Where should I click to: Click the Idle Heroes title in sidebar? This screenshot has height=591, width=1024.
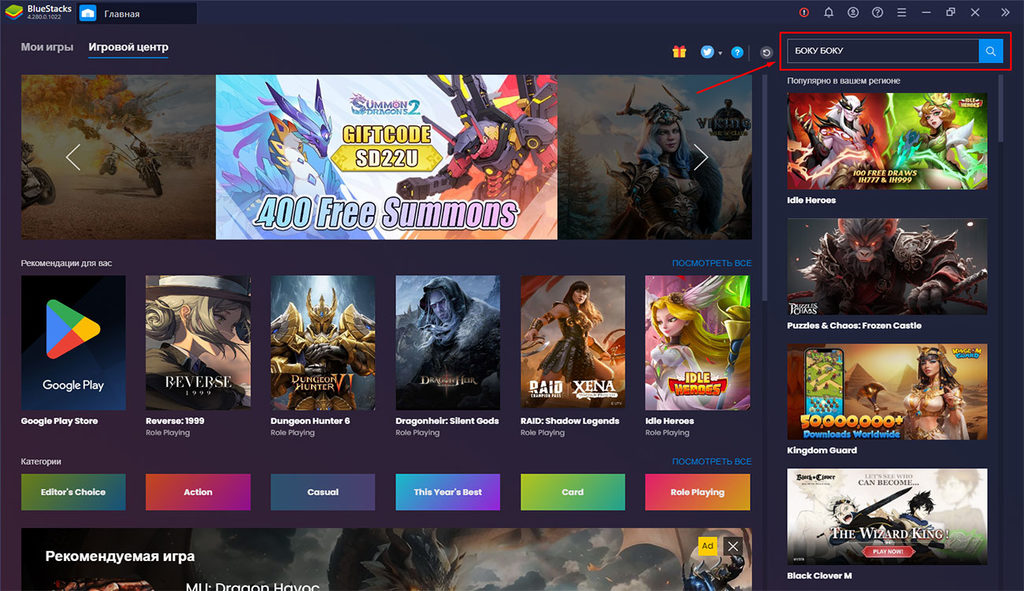point(811,200)
